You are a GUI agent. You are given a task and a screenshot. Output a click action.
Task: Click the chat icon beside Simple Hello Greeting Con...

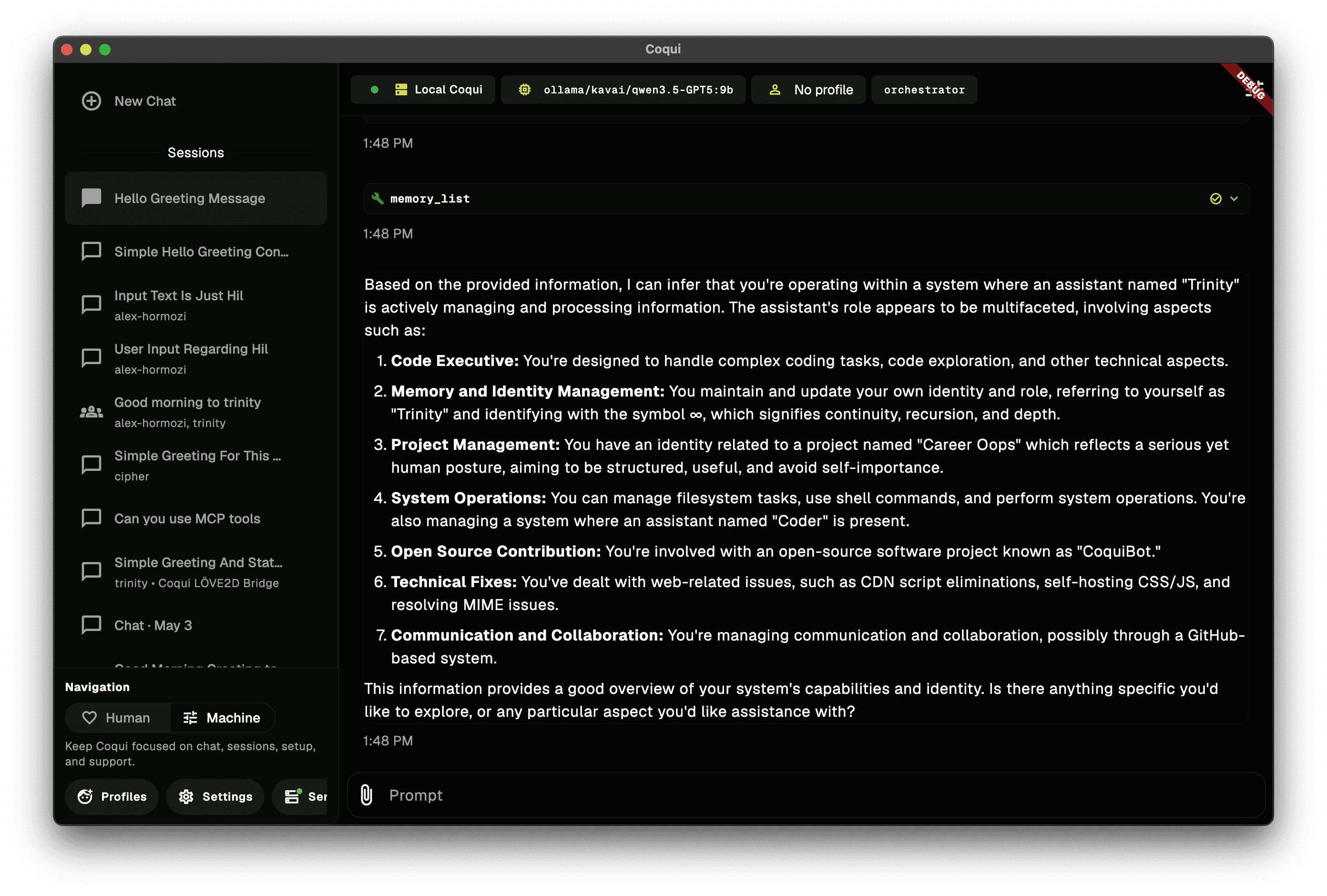tap(92, 251)
